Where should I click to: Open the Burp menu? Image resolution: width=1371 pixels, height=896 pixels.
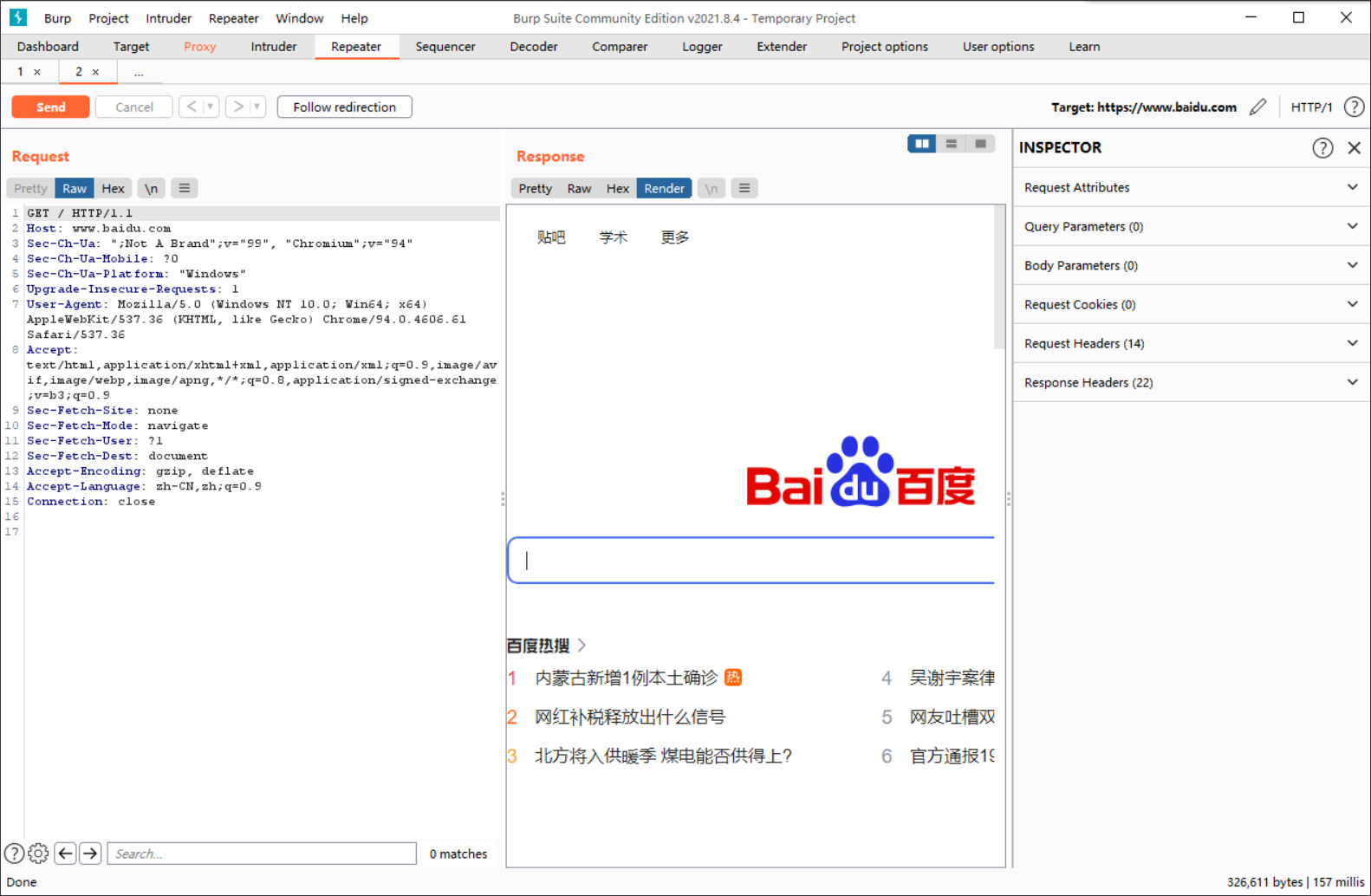(x=58, y=18)
